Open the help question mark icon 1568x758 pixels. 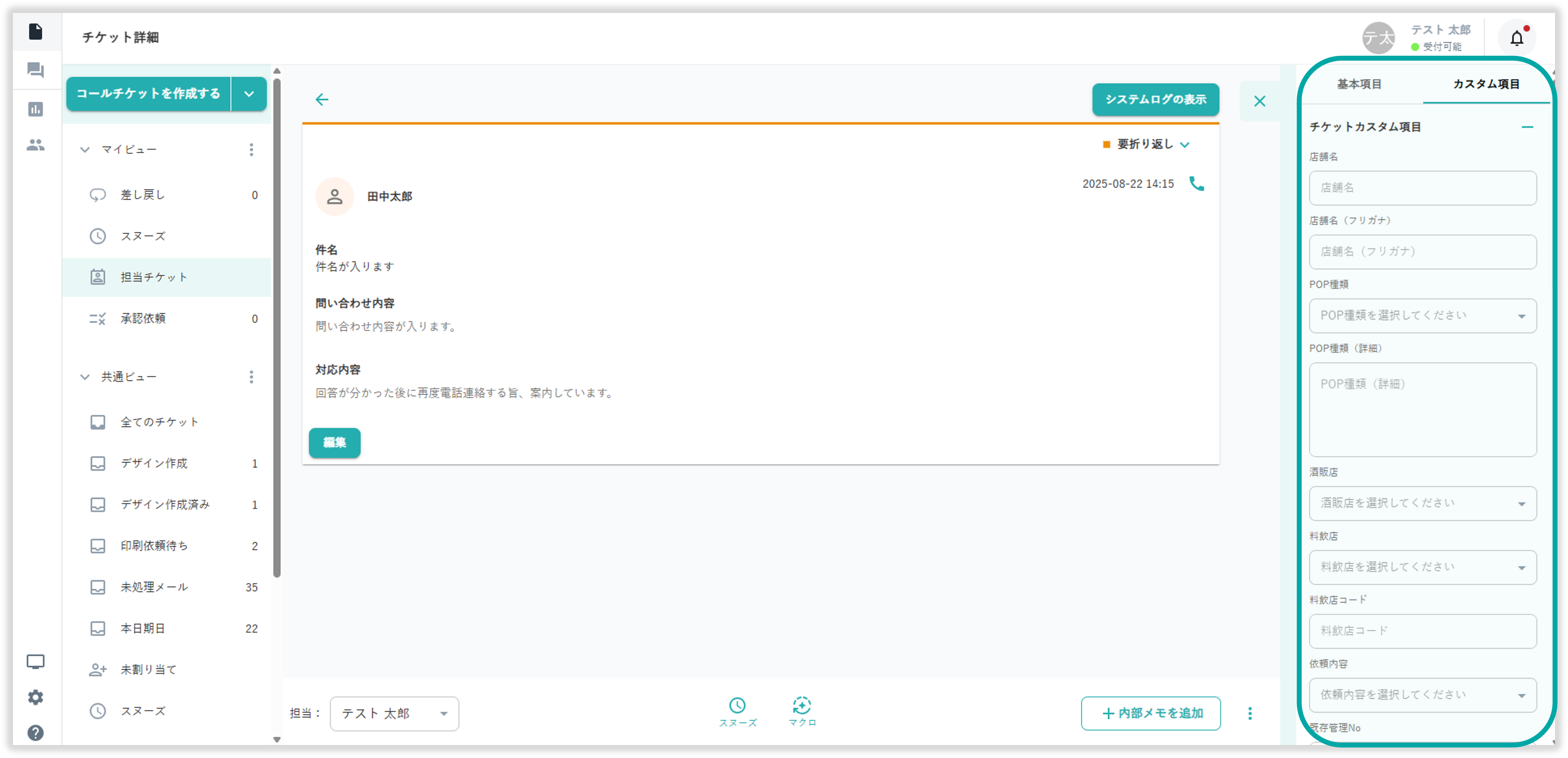tap(35, 732)
